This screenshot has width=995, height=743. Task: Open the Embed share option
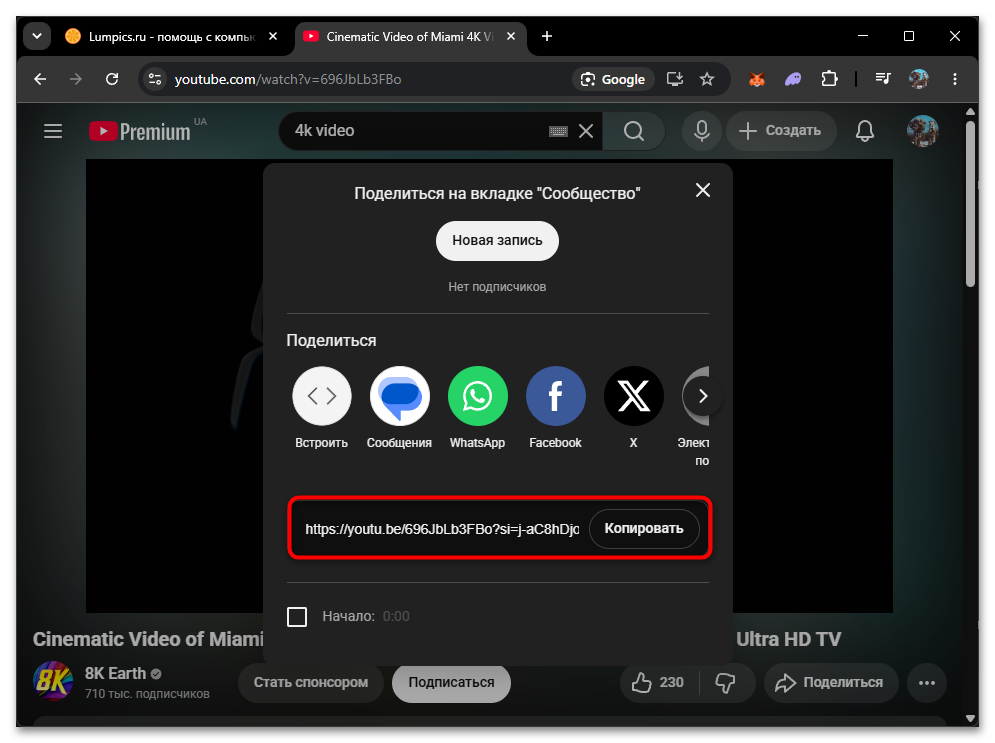click(322, 396)
